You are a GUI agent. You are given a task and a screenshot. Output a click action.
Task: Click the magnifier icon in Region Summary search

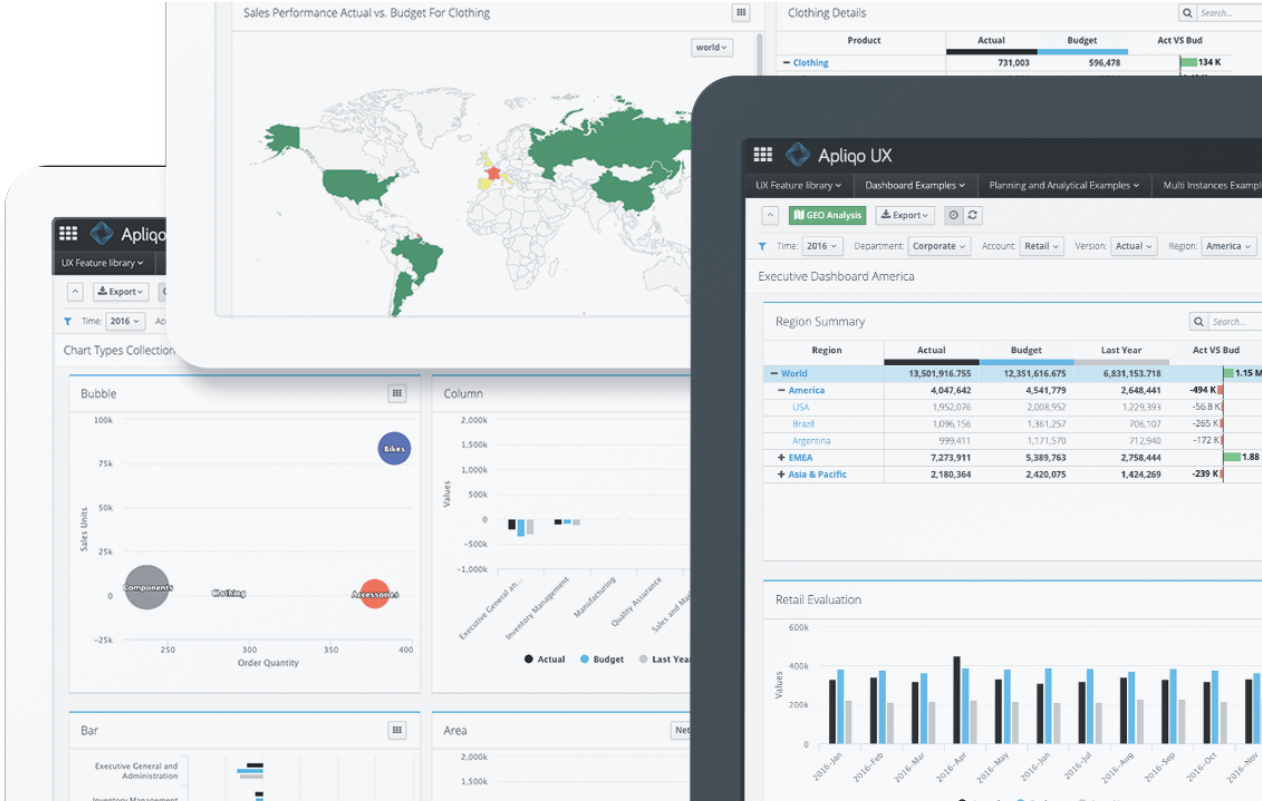(x=1199, y=322)
